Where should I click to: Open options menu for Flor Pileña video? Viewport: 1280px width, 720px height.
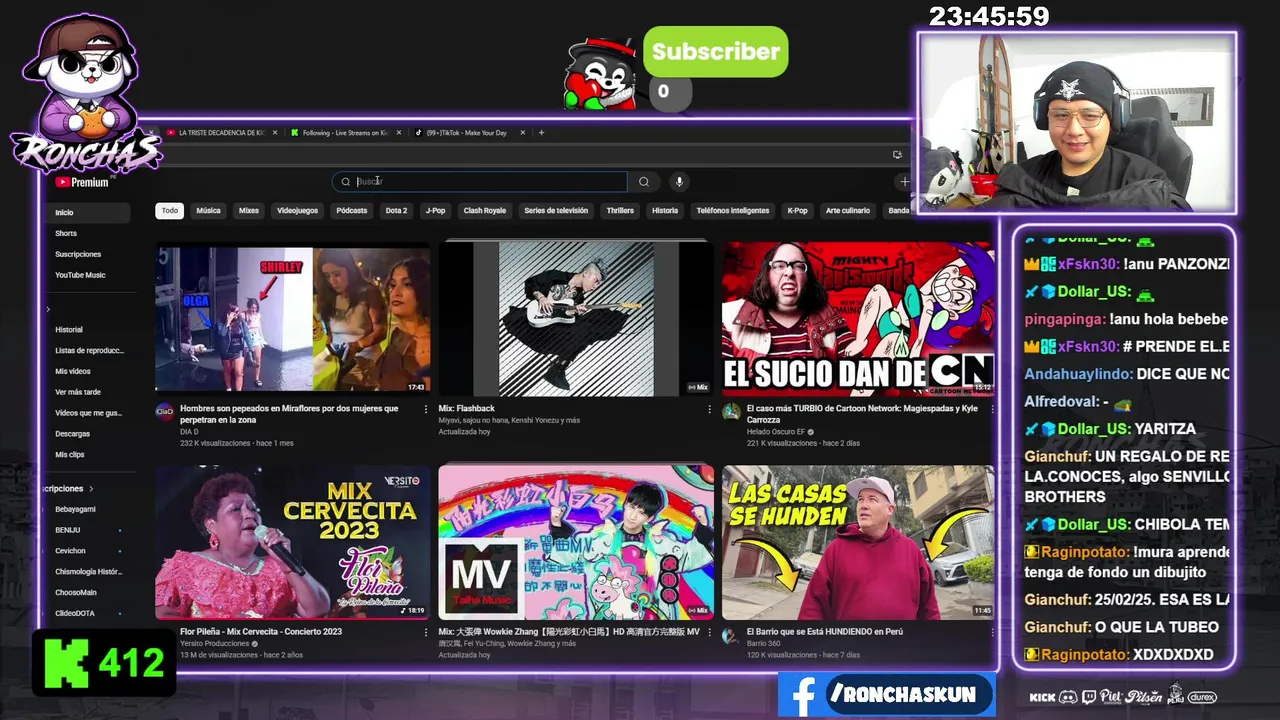tap(426, 632)
